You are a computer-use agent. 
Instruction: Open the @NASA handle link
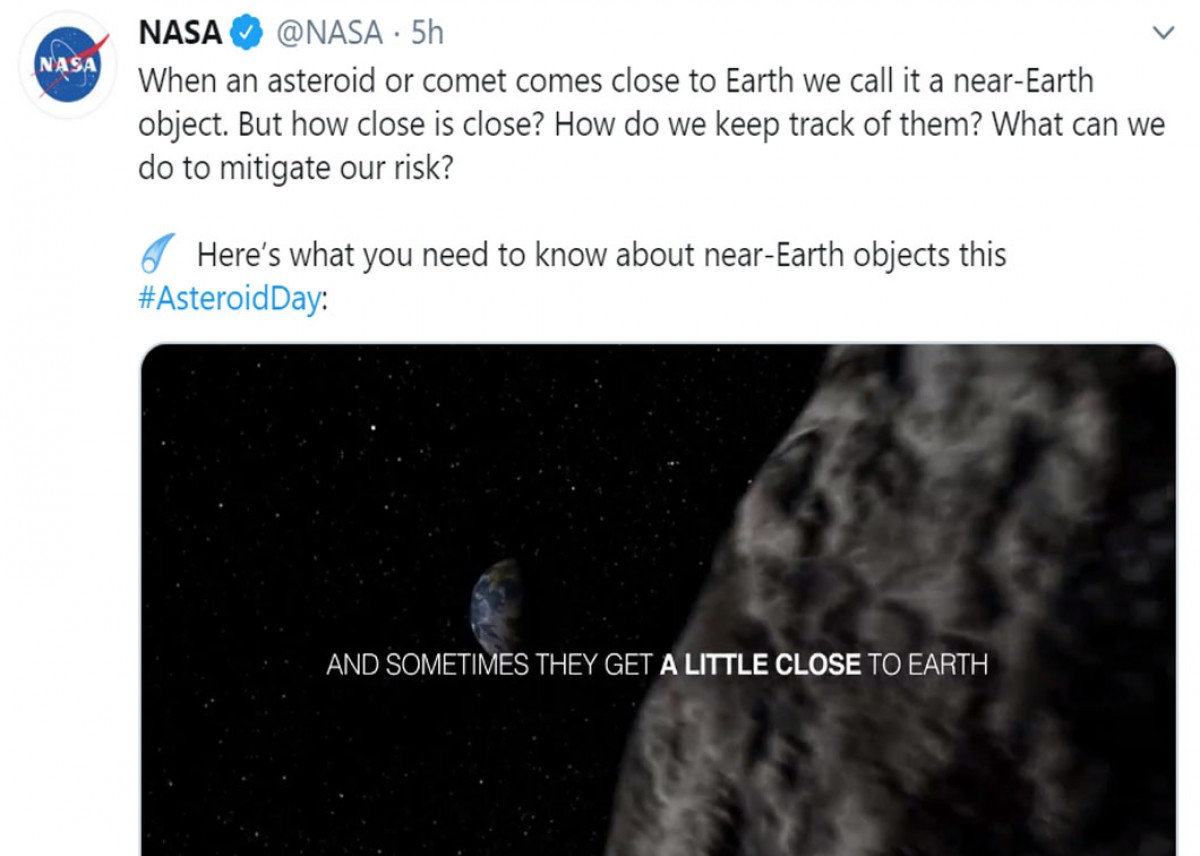328,33
